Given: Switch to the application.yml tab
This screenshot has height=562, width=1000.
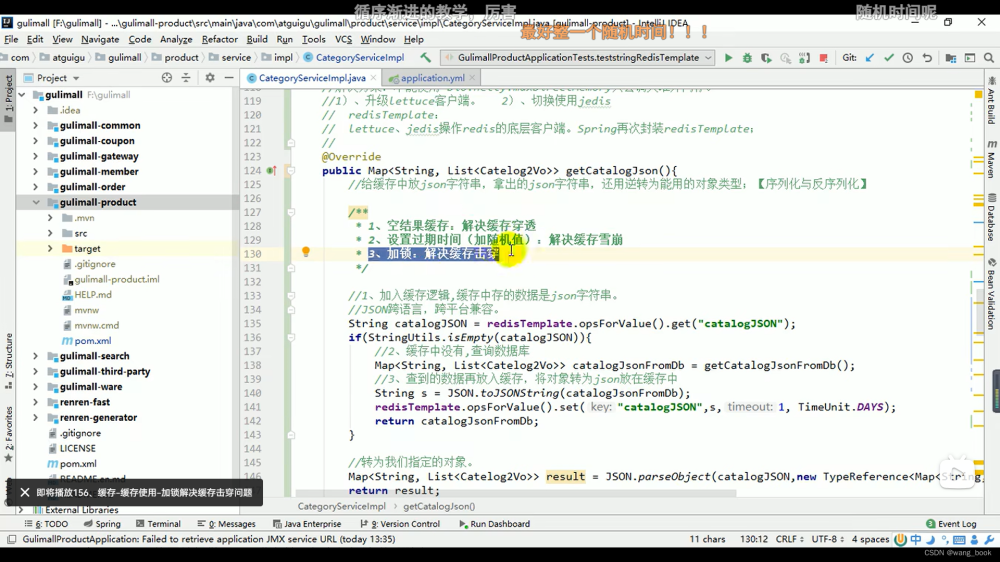Looking at the screenshot, I should pos(432,78).
